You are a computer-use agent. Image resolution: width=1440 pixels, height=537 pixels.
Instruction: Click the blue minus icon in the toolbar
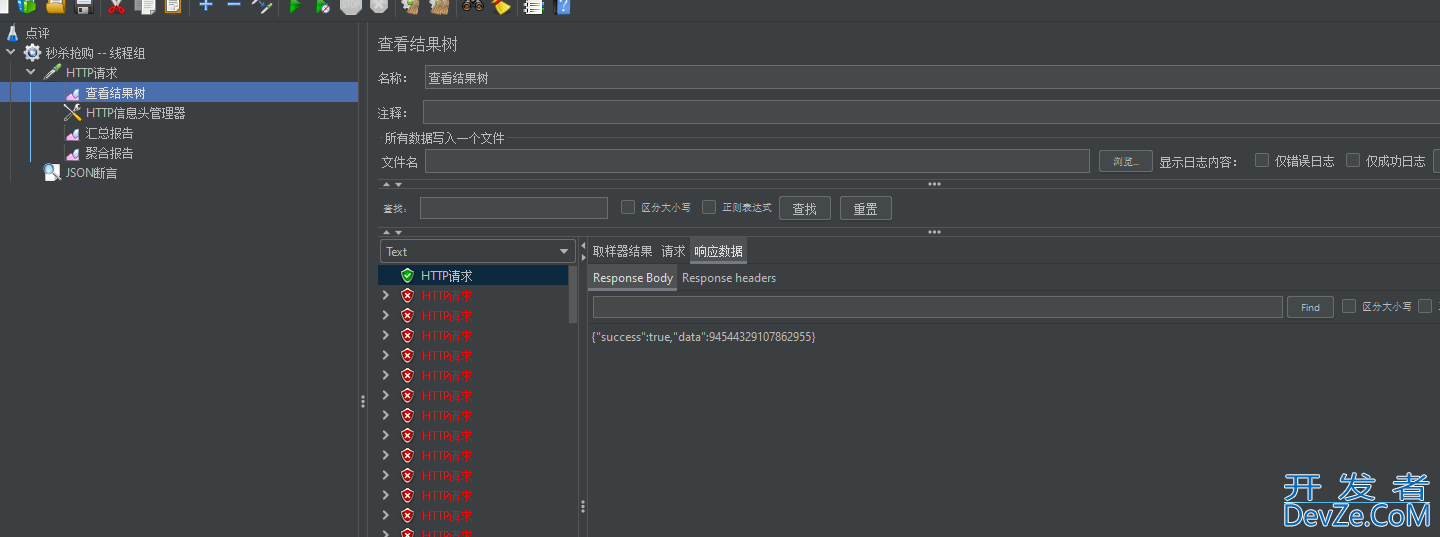[x=234, y=5]
